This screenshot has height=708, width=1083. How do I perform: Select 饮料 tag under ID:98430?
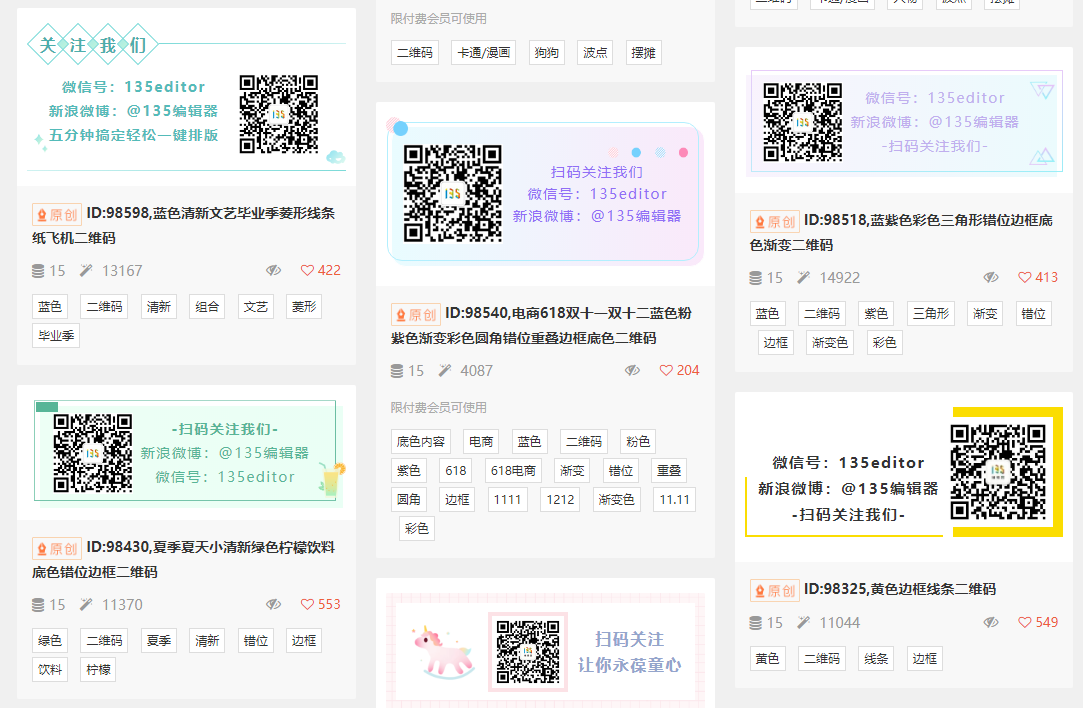[x=50, y=669]
